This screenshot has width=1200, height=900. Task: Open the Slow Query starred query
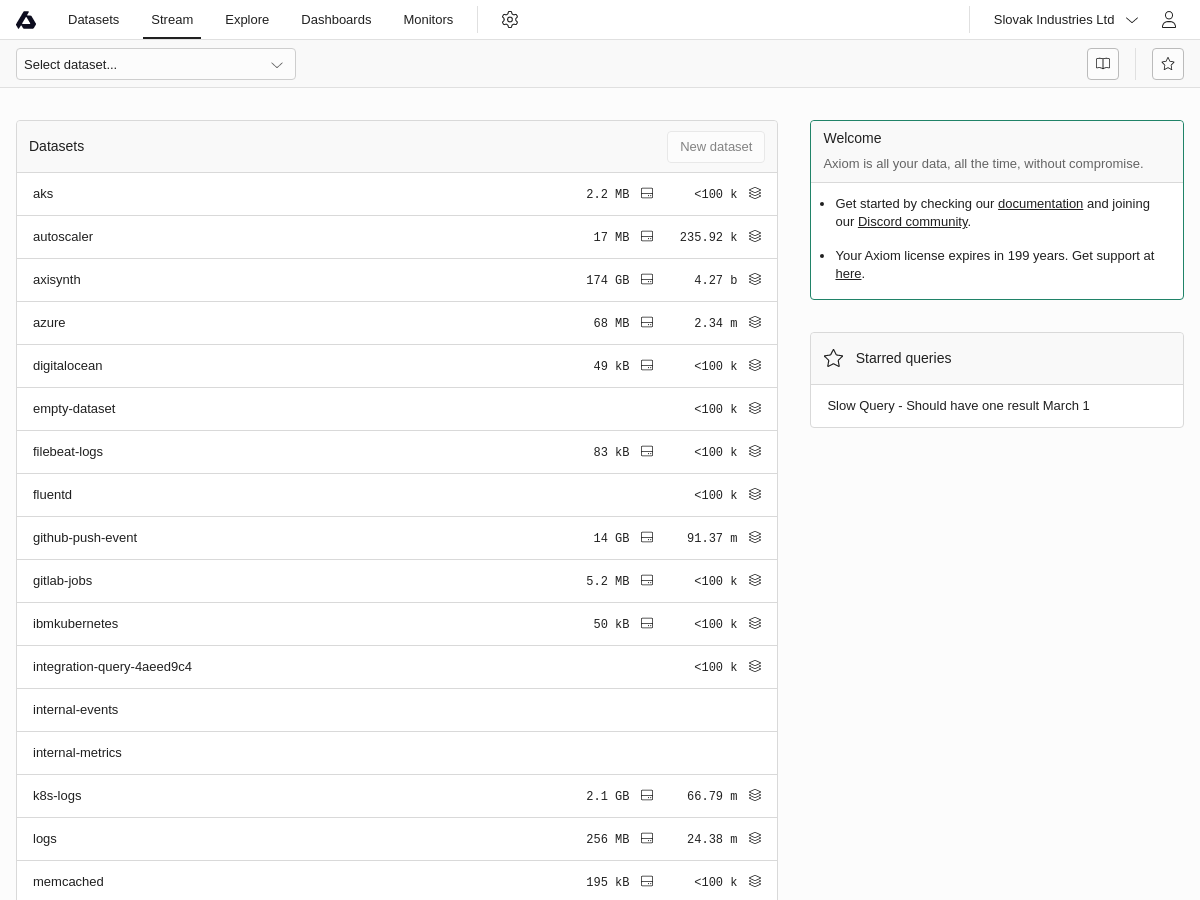click(x=958, y=406)
